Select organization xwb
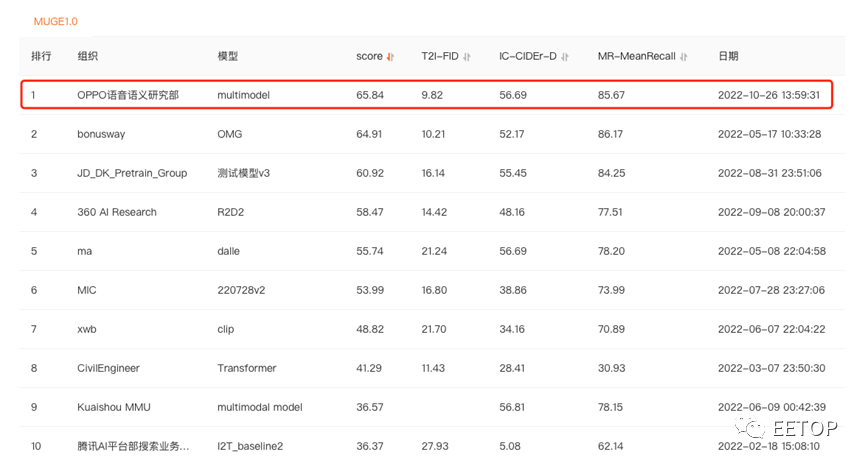This screenshot has width=865, height=463. (87, 329)
